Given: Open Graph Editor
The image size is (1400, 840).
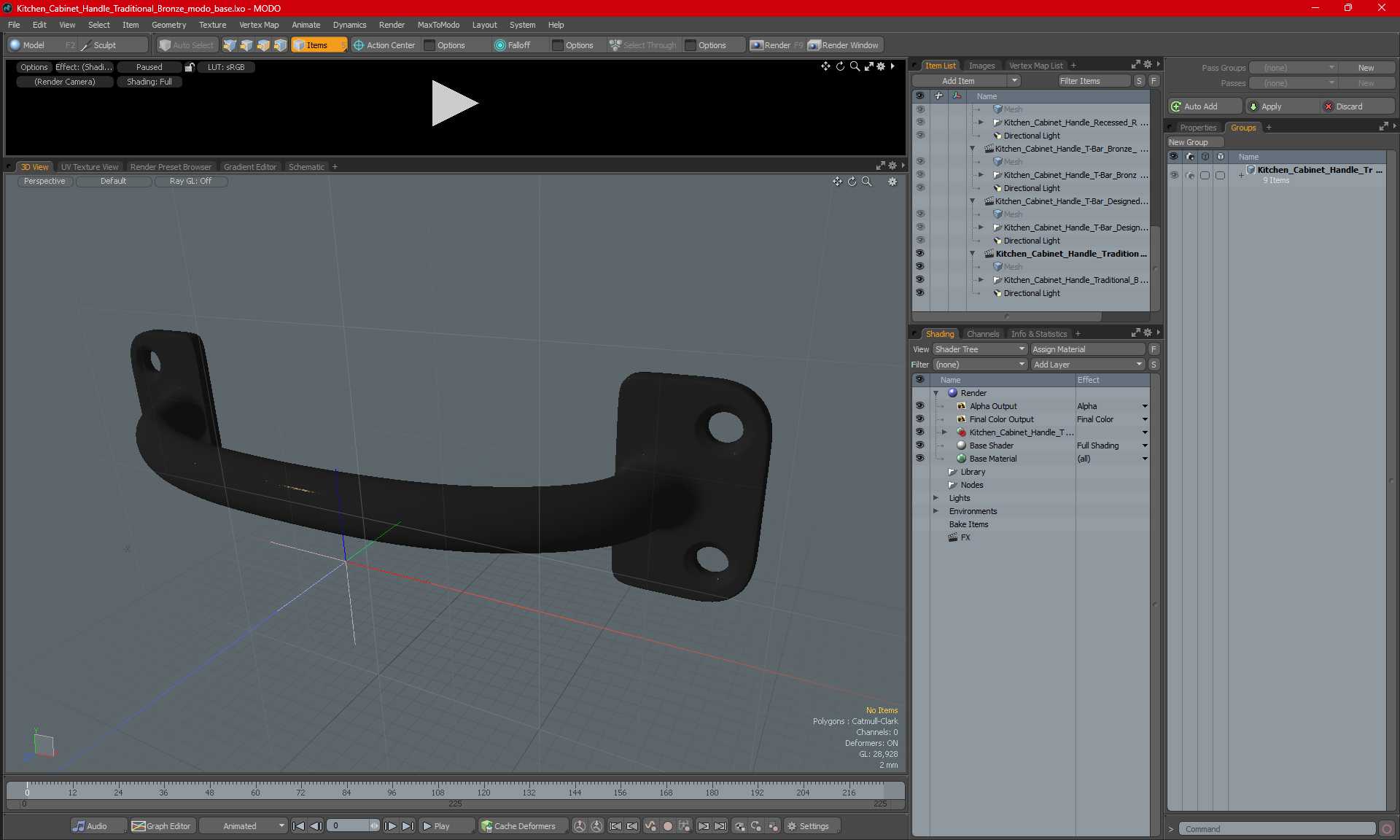Looking at the screenshot, I should (x=162, y=826).
